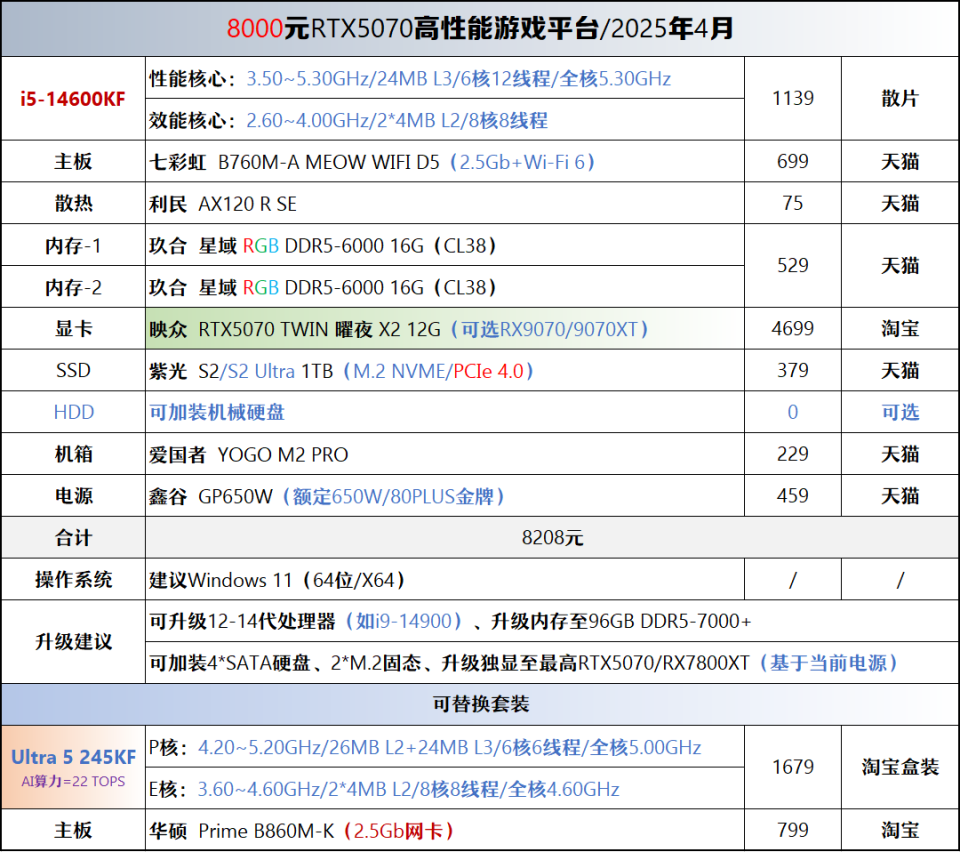
Task: Select 映众 RTX5070 TWIN 曜夜 X2 12G cell
Action: tap(445, 329)
